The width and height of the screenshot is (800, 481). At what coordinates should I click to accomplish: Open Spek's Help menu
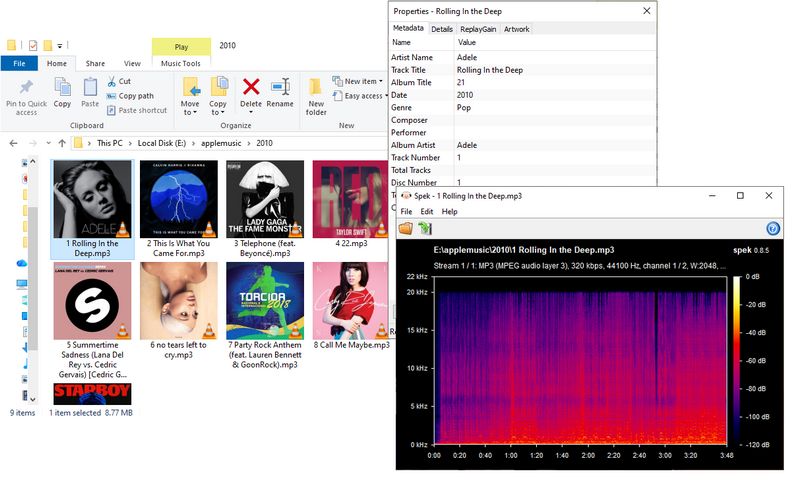click(x=449, y=212)
